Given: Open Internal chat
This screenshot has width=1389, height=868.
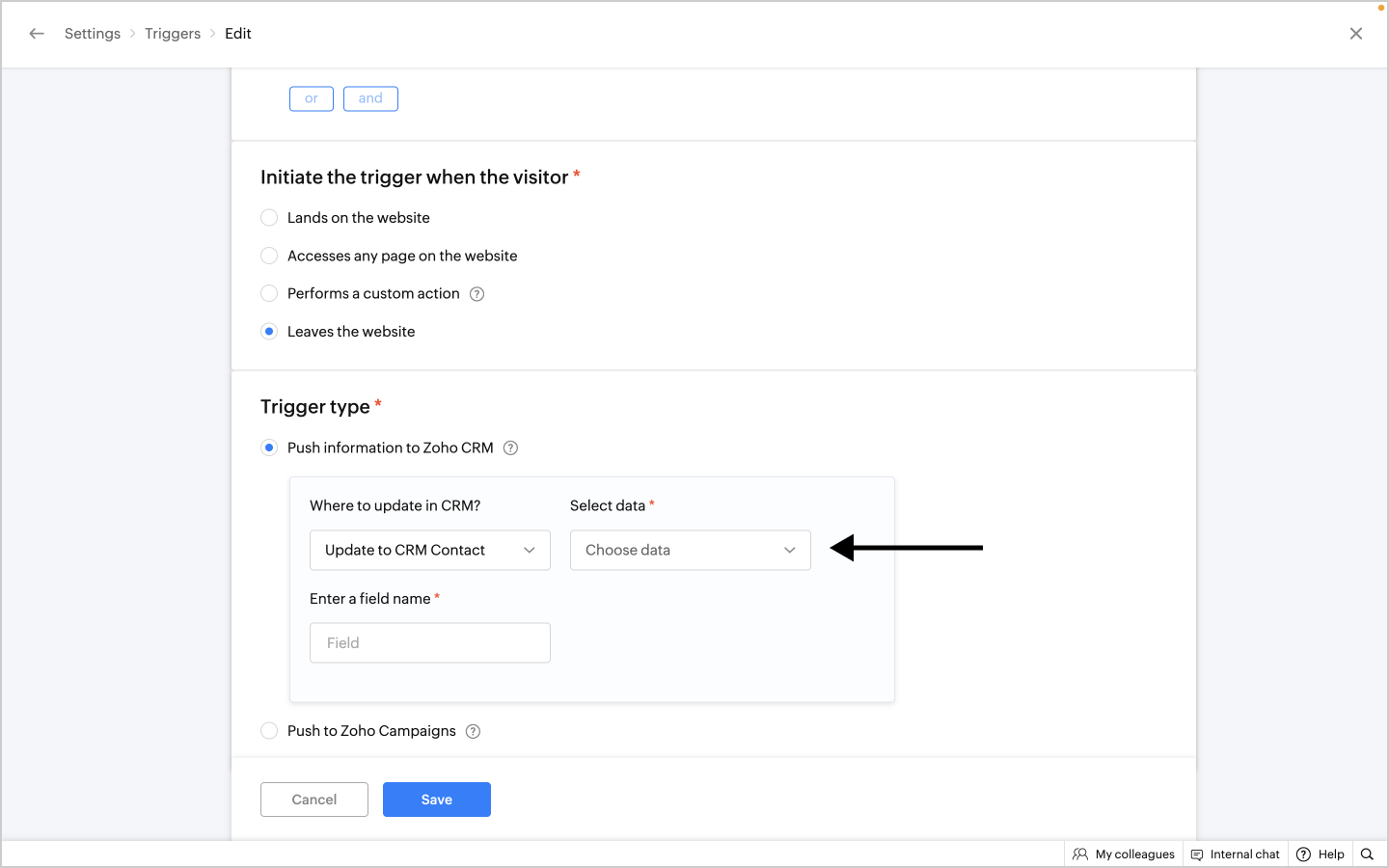Looking at the screenshot, I should click(x=1236, y=854).
